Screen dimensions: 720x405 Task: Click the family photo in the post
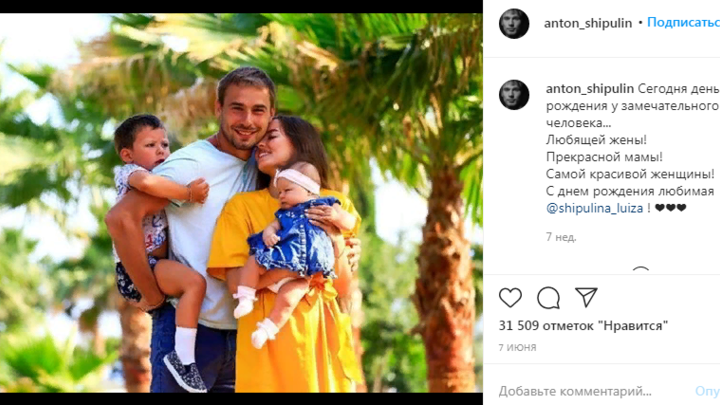point(241,202)
